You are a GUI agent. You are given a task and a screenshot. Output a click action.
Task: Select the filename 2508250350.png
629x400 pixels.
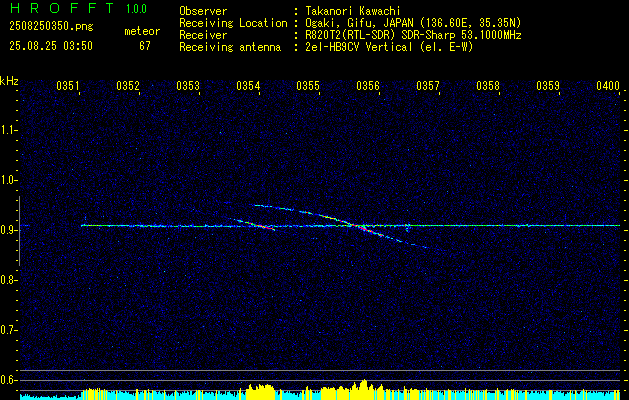tap(51, 27)
